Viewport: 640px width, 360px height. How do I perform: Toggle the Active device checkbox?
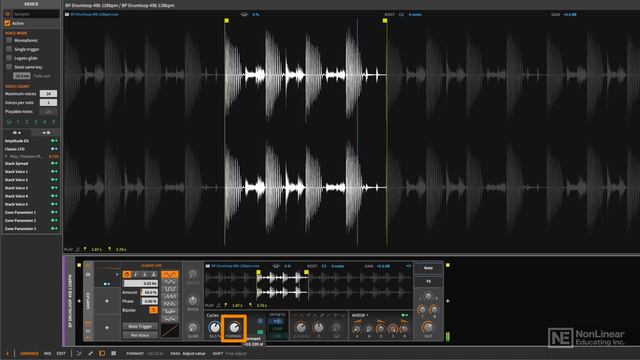pyautogui.click(x=7, y=23)
